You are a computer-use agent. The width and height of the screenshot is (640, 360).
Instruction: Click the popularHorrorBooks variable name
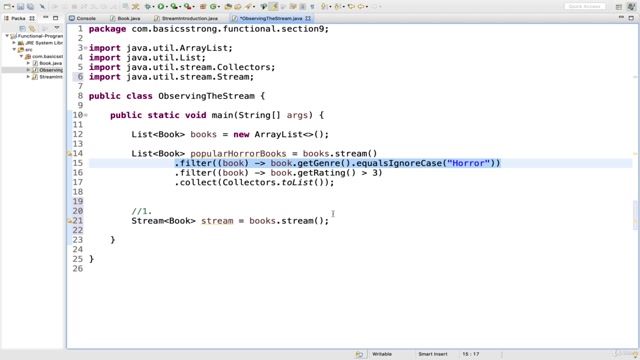click(238, 154)
